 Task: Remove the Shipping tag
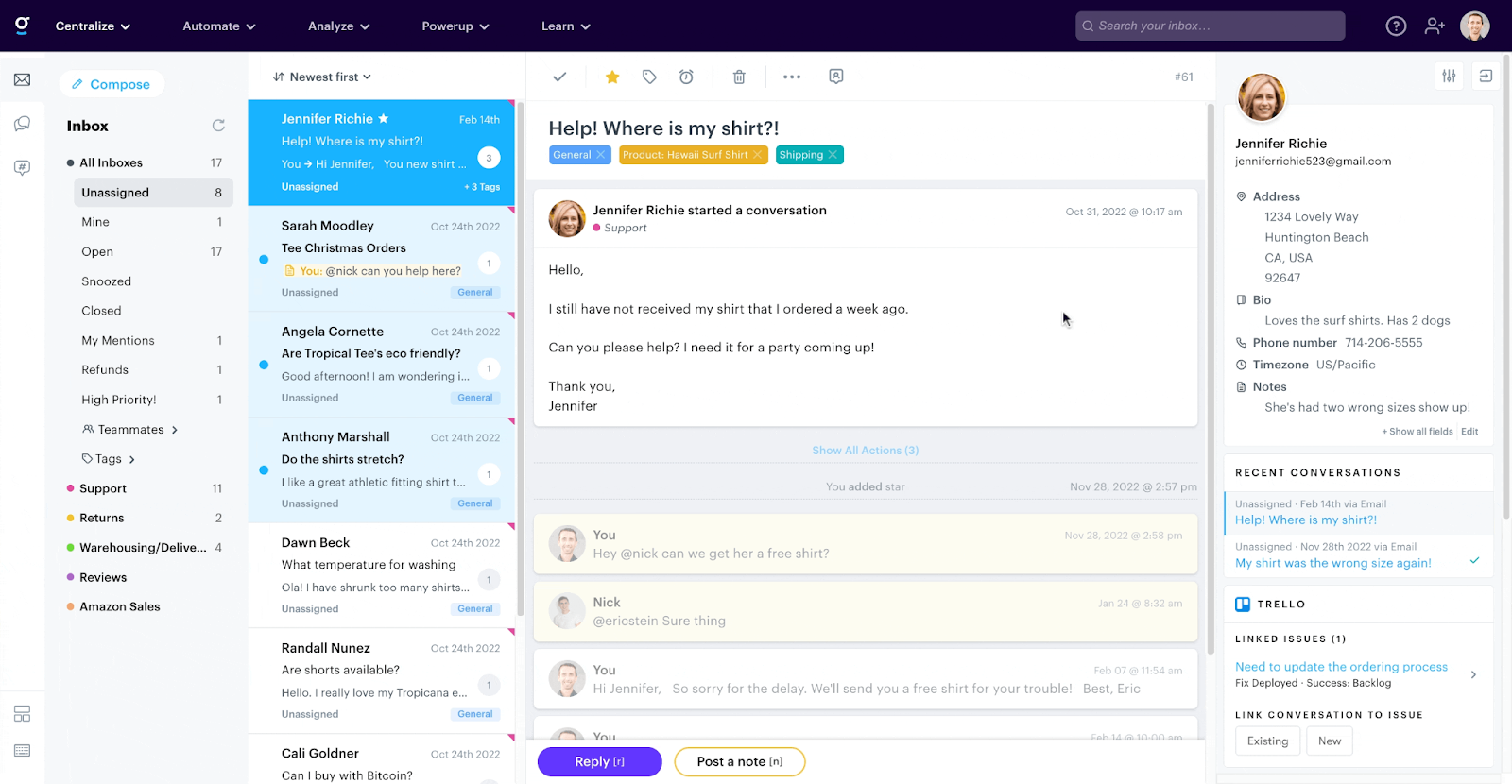(833, 155)
